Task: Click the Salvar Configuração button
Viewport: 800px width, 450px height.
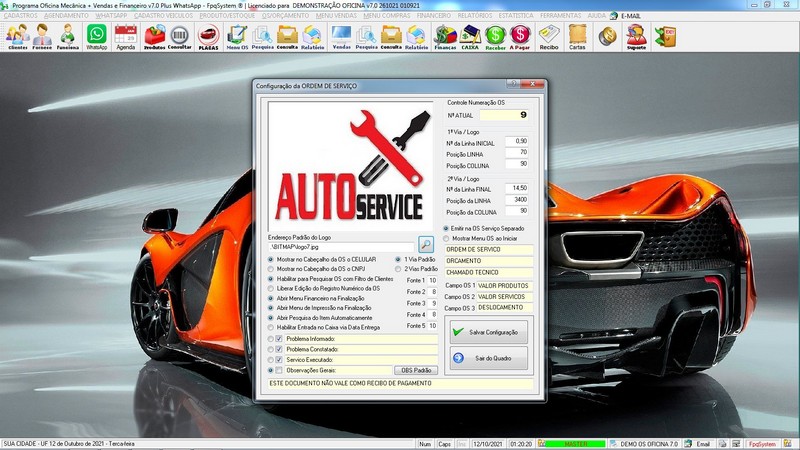Action: click(488, 331)
